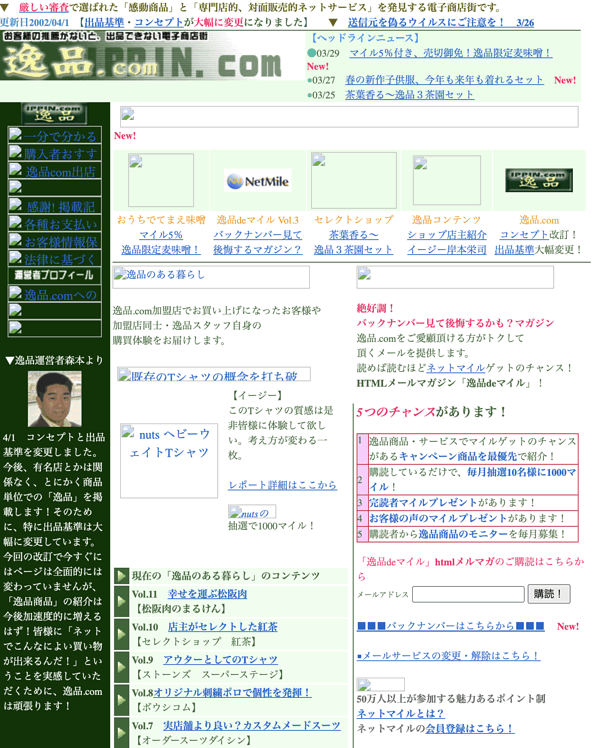Open the 逸品コンテンツ product image
Image resolution: width=600 pixels, height=748 pixels.
click(x=446, y=180)
